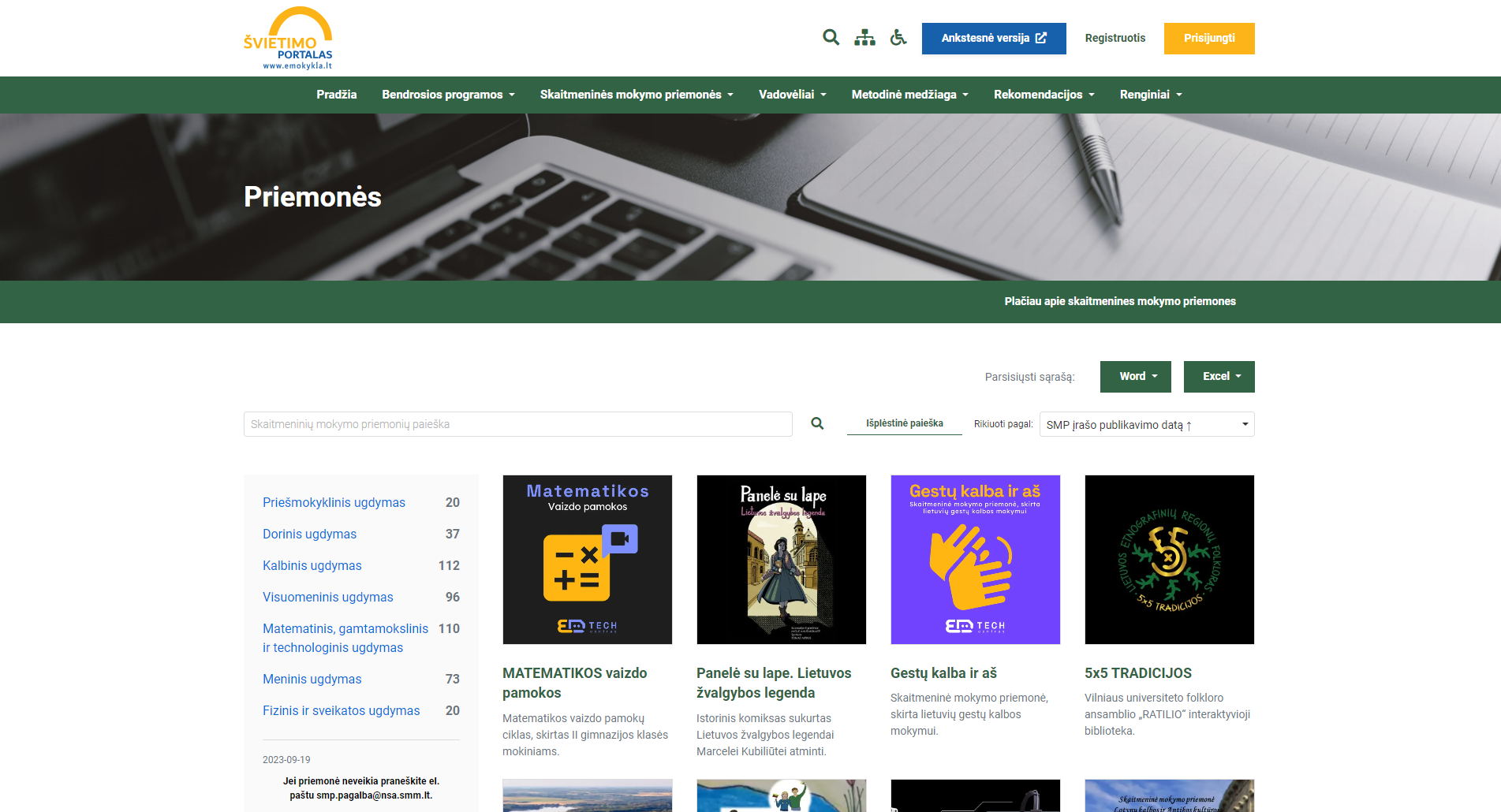Open Excel download dropdown

pyautogui.click(x=1219, y=377)
